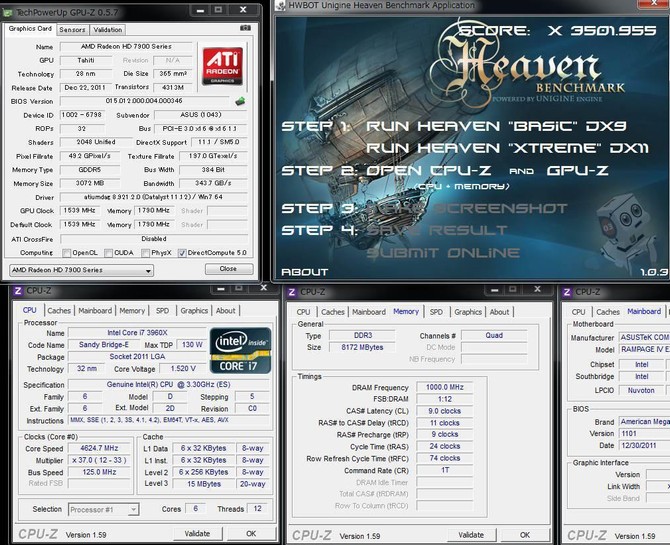The width and height of the screenshot is (670, 545).
Task: Select the Caches tab in CPU-Z Memory window
Action: [333, 312]
